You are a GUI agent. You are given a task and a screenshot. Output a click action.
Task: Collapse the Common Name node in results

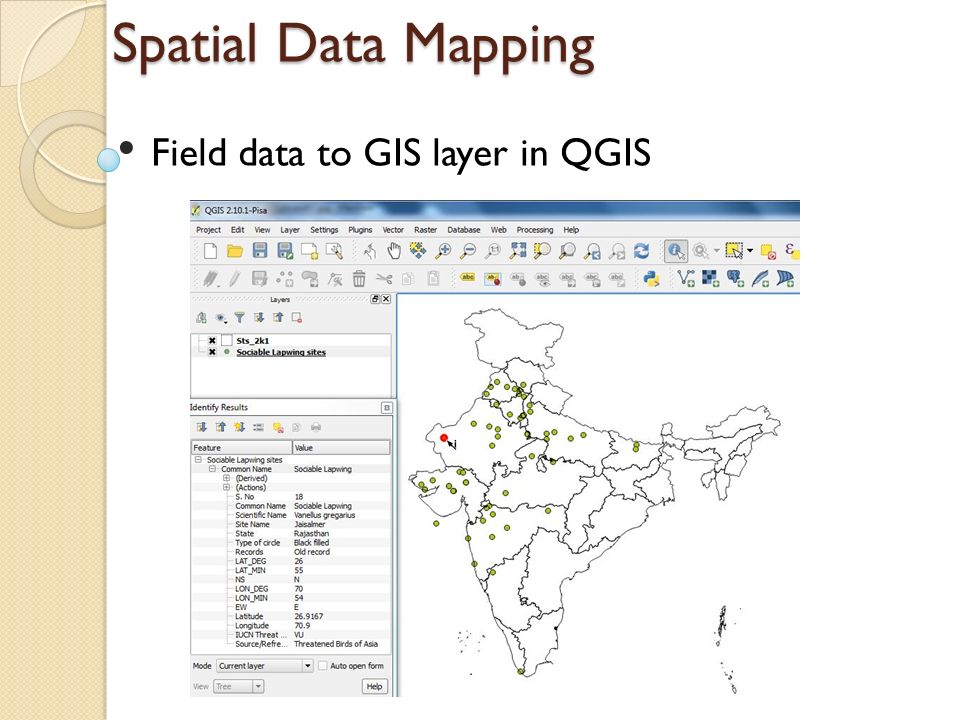pyautogui.click(x=212, y=469)
